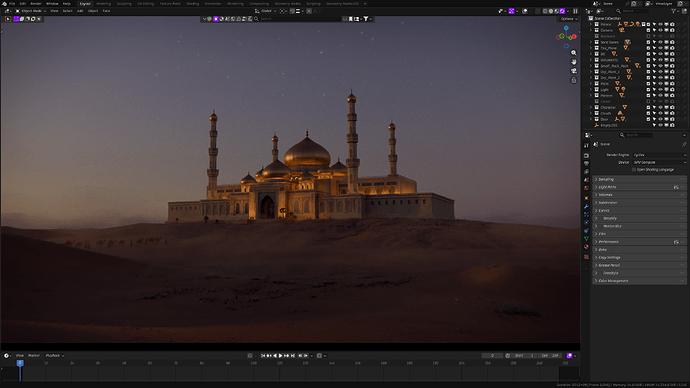Click the timeline play button
Image resolution: width=690 pixels, height=388 pixels.
click(280, 355)
